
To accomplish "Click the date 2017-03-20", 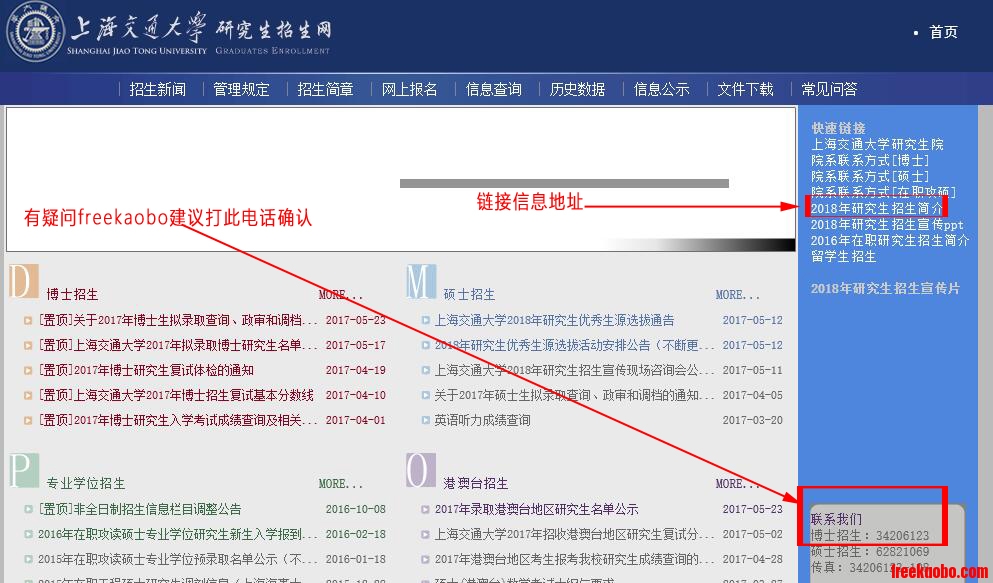I will [752, 420].
